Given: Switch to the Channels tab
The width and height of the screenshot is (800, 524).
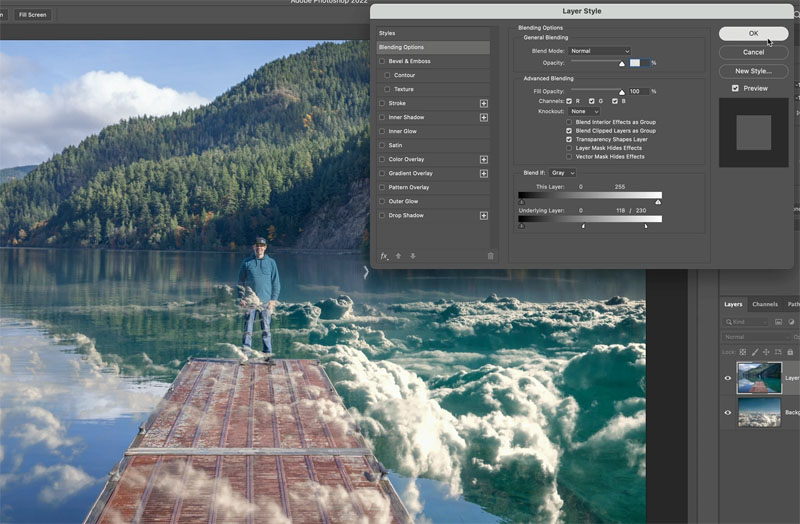Looking at the screenshot, I should pyautogui.click(x=765, y=304).
